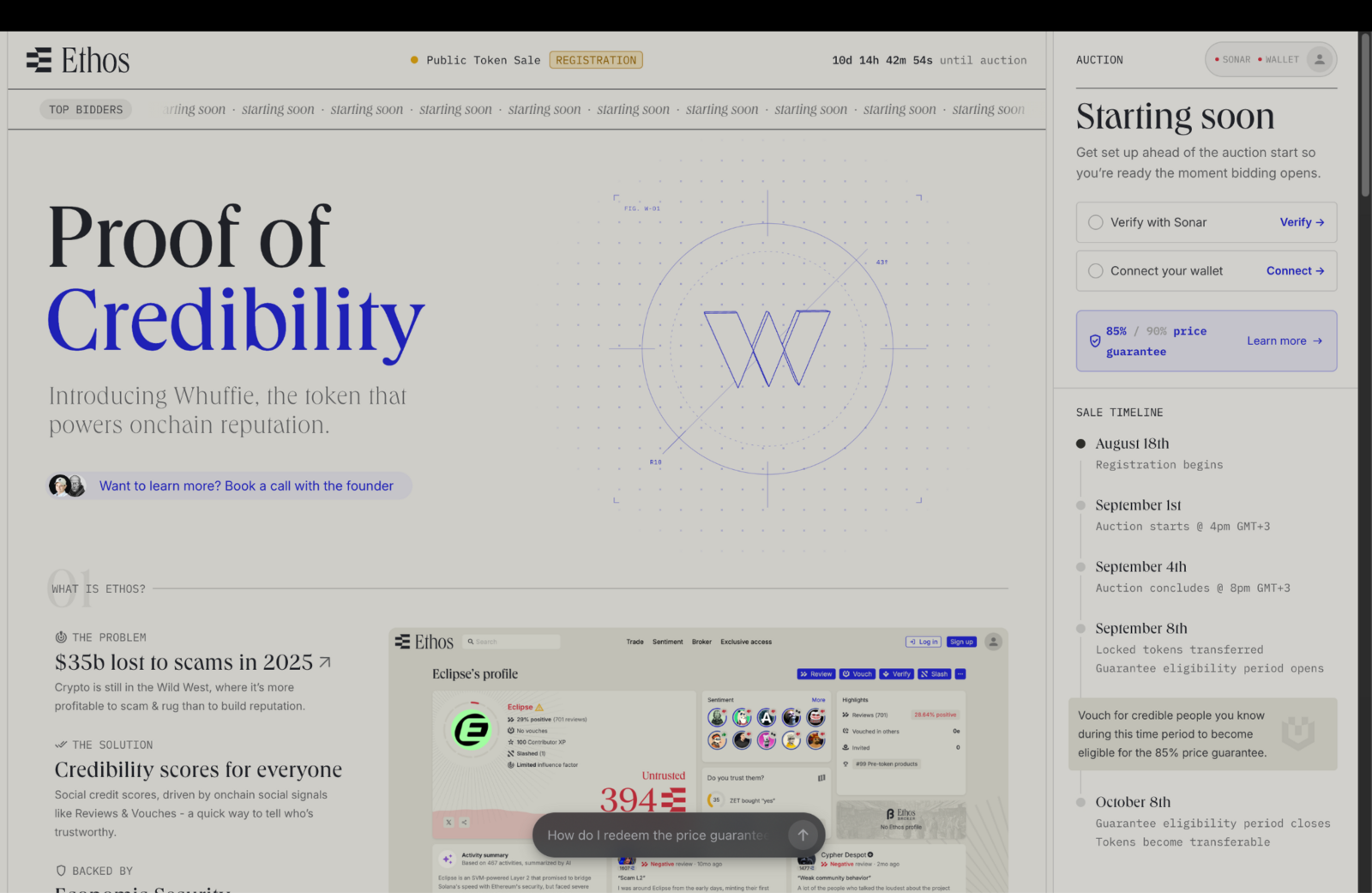Click the 'A' avatar in the Sentiment panel
The image size is (1372, 893).
click(767, 717)
